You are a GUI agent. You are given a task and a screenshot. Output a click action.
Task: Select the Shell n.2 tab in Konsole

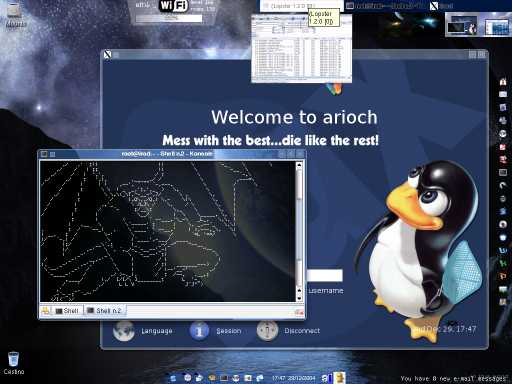(x=105, y=311)
